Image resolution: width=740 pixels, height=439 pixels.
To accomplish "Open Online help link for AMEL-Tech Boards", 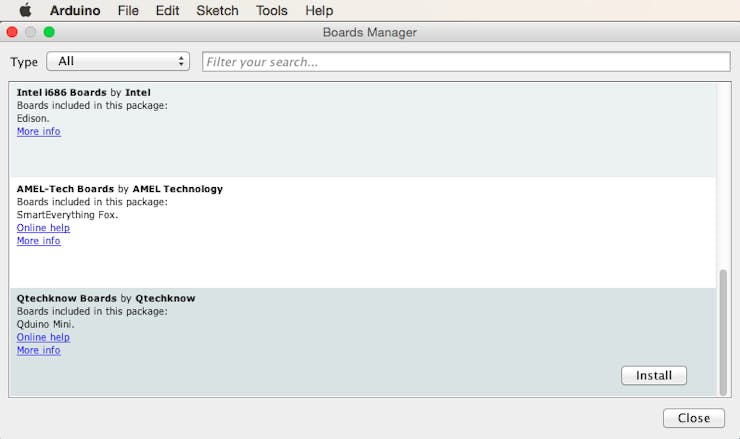I will 43,228.
